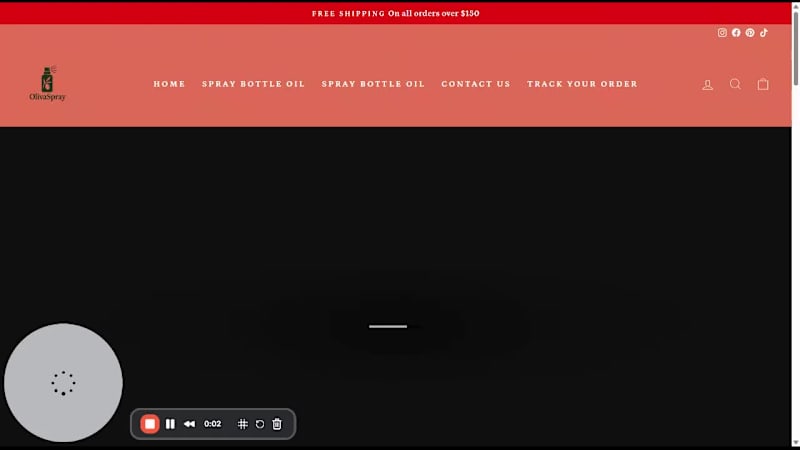Viewport: 800px width, 450px height.
Task: Open the second SPRAY BOTTLE OIL menu item
Action: (373, 84)
